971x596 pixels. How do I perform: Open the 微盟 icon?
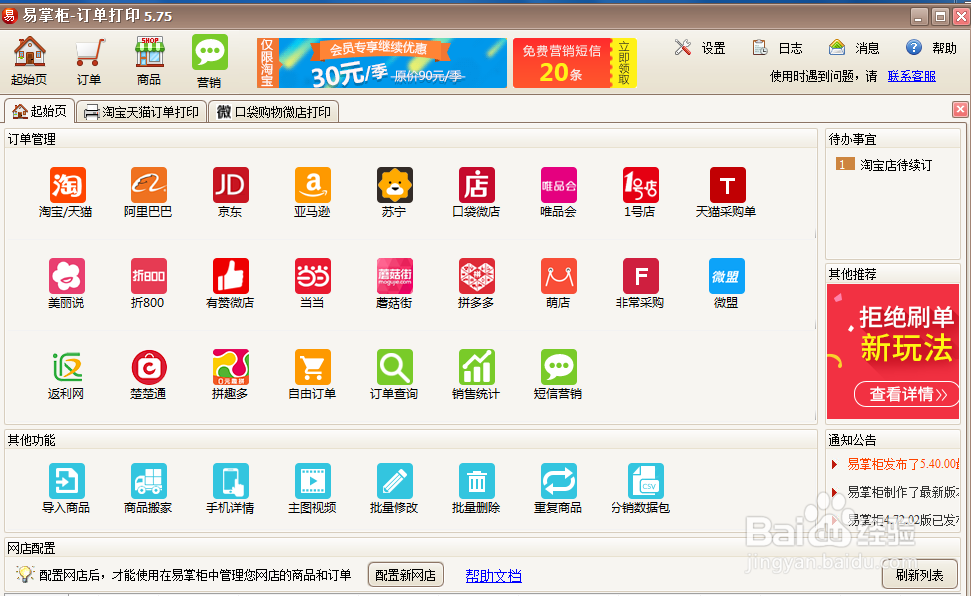tap(727, 276)
